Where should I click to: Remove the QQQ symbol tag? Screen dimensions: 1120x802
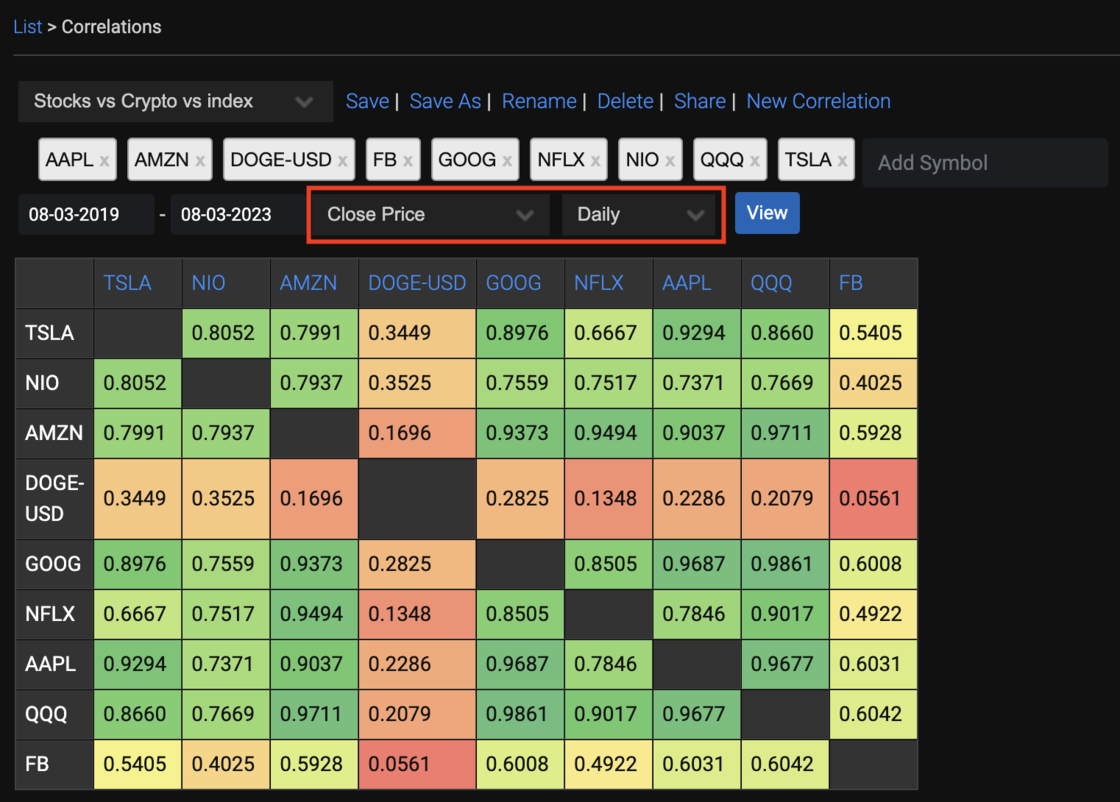[x=754, y=161]
